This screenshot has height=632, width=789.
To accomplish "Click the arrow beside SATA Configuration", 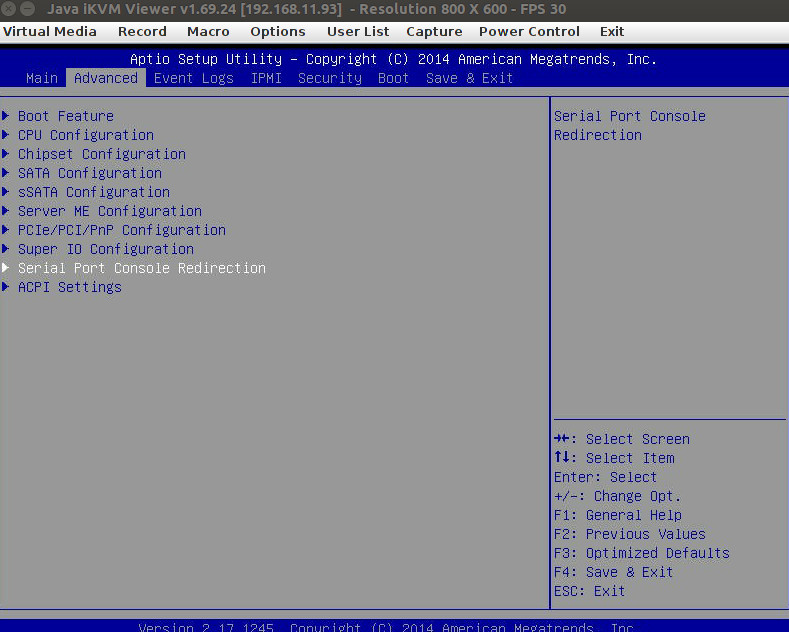I will (6, 173).
